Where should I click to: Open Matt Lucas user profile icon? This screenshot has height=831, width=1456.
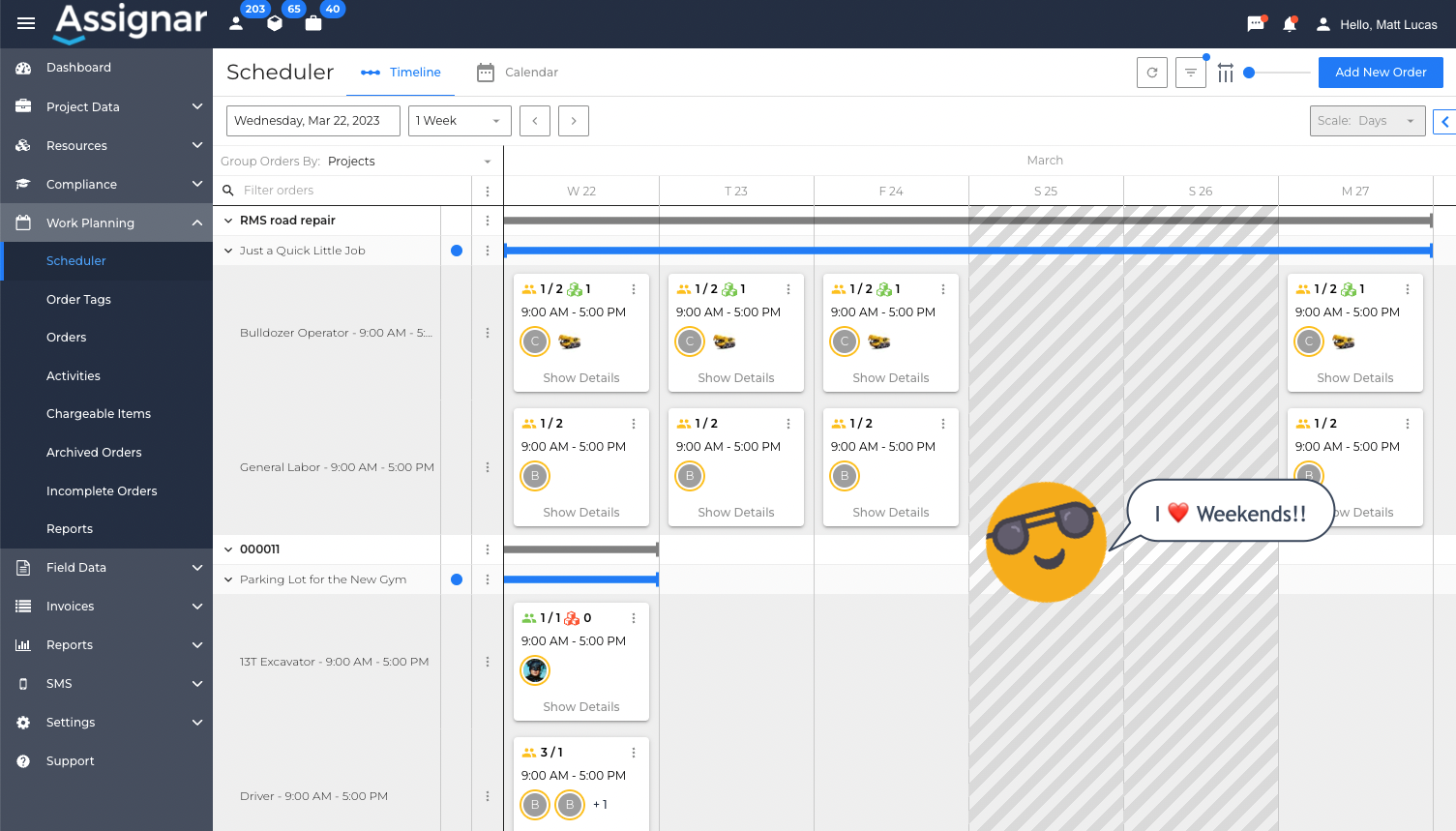1323,24
